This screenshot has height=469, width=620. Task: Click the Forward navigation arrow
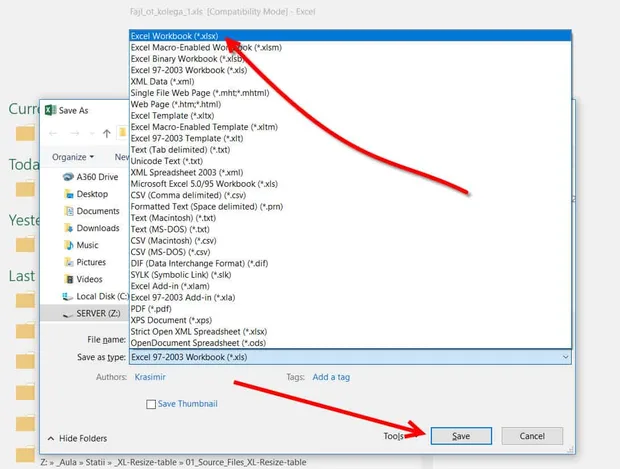(74, 134)
